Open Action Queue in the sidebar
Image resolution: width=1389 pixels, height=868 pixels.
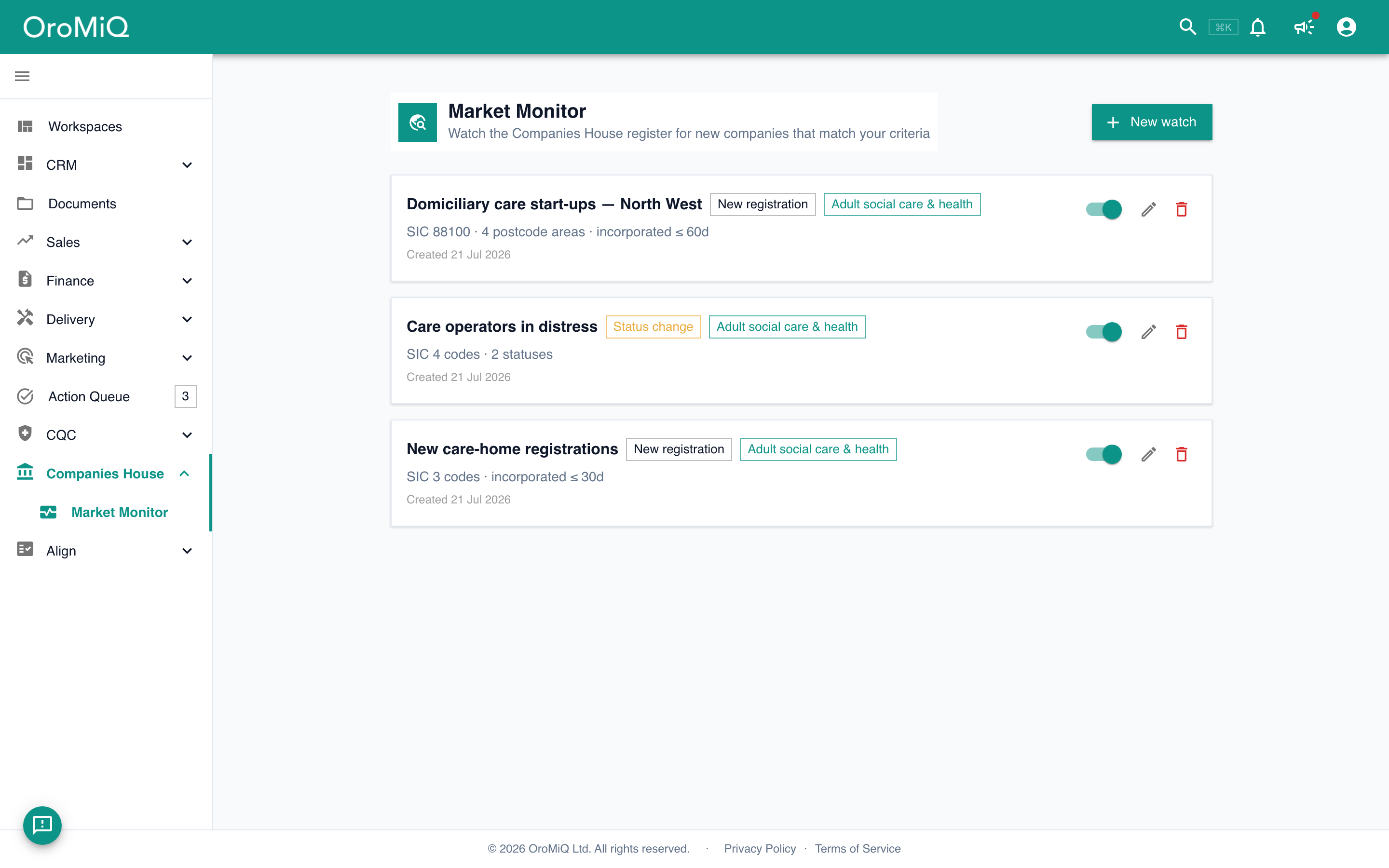tap(106, 397)
